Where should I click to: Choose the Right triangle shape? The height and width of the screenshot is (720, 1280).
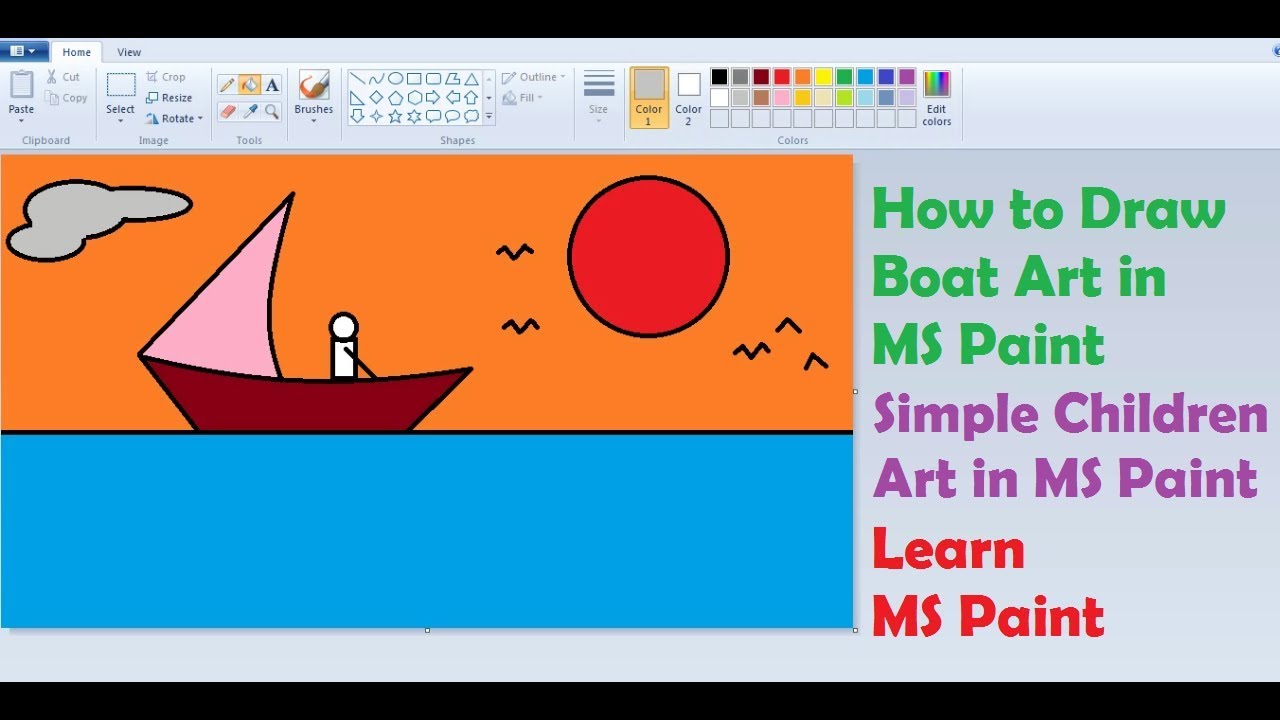coord(357,98)
